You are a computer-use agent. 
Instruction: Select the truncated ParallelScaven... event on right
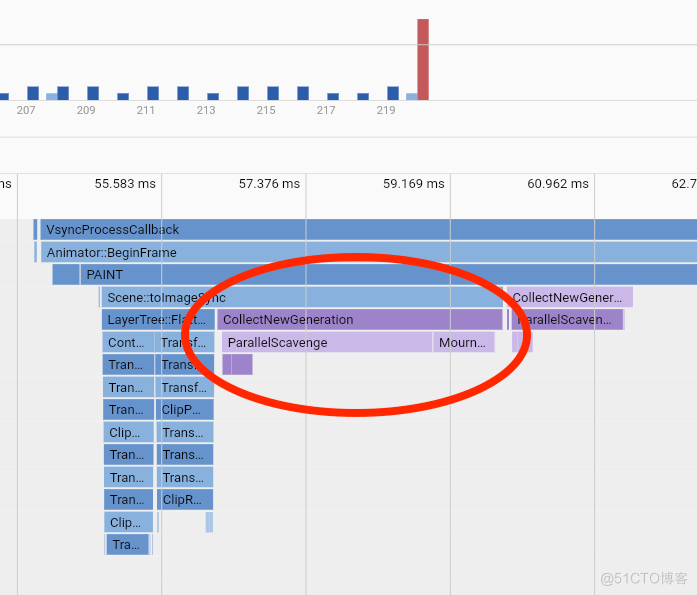point(567,320)
